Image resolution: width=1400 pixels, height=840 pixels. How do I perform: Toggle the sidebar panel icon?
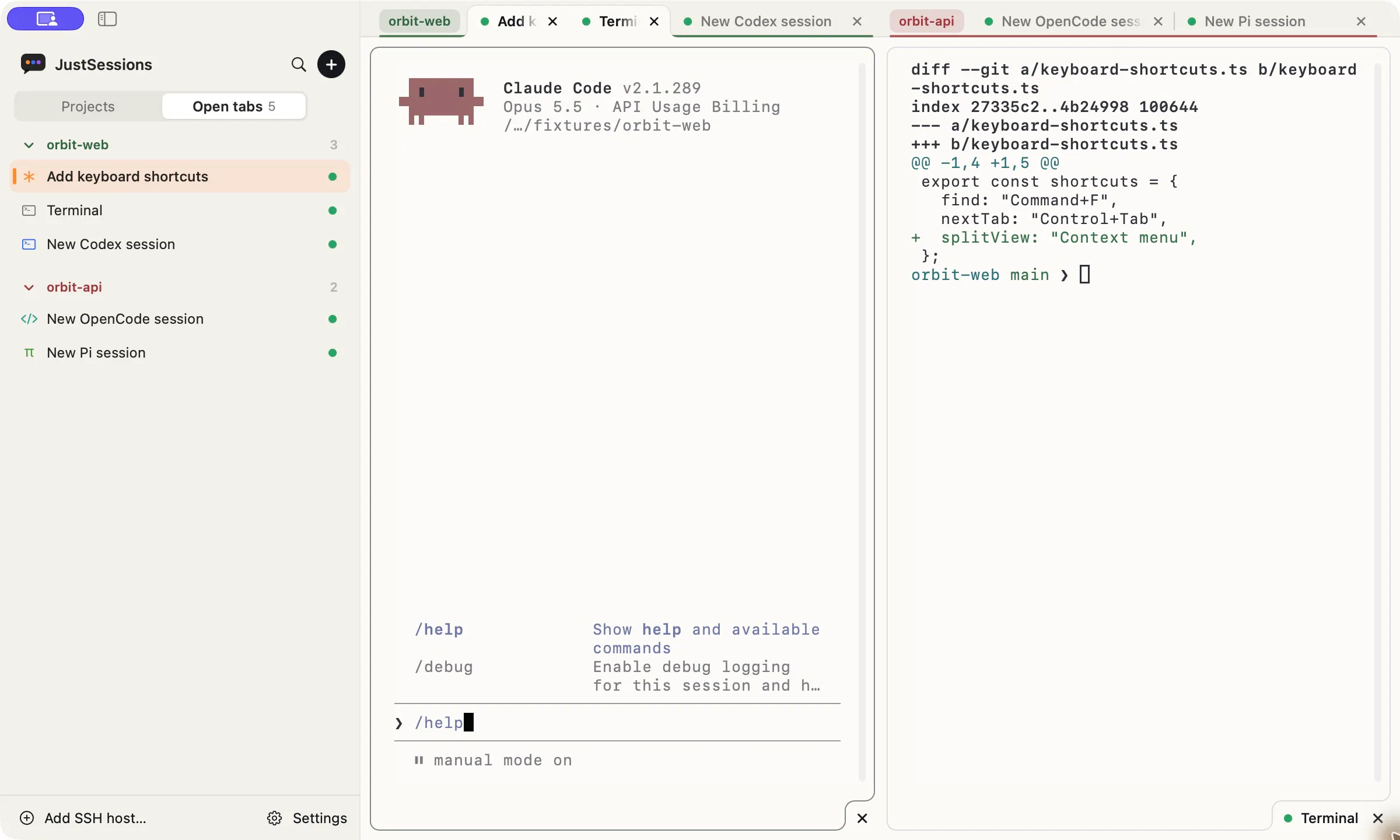point(107,19)
